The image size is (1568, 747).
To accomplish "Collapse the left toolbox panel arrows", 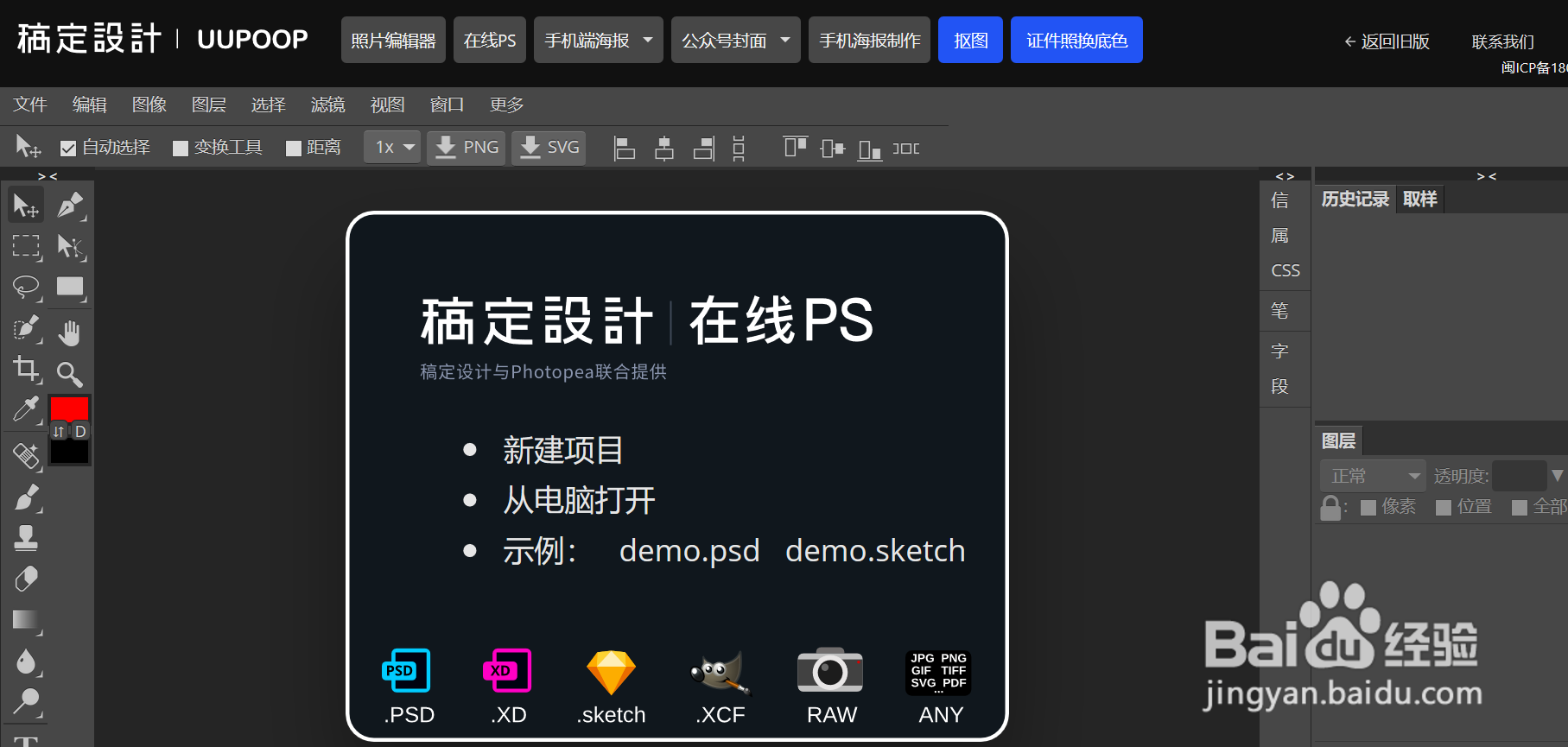I will coord(48,176).
